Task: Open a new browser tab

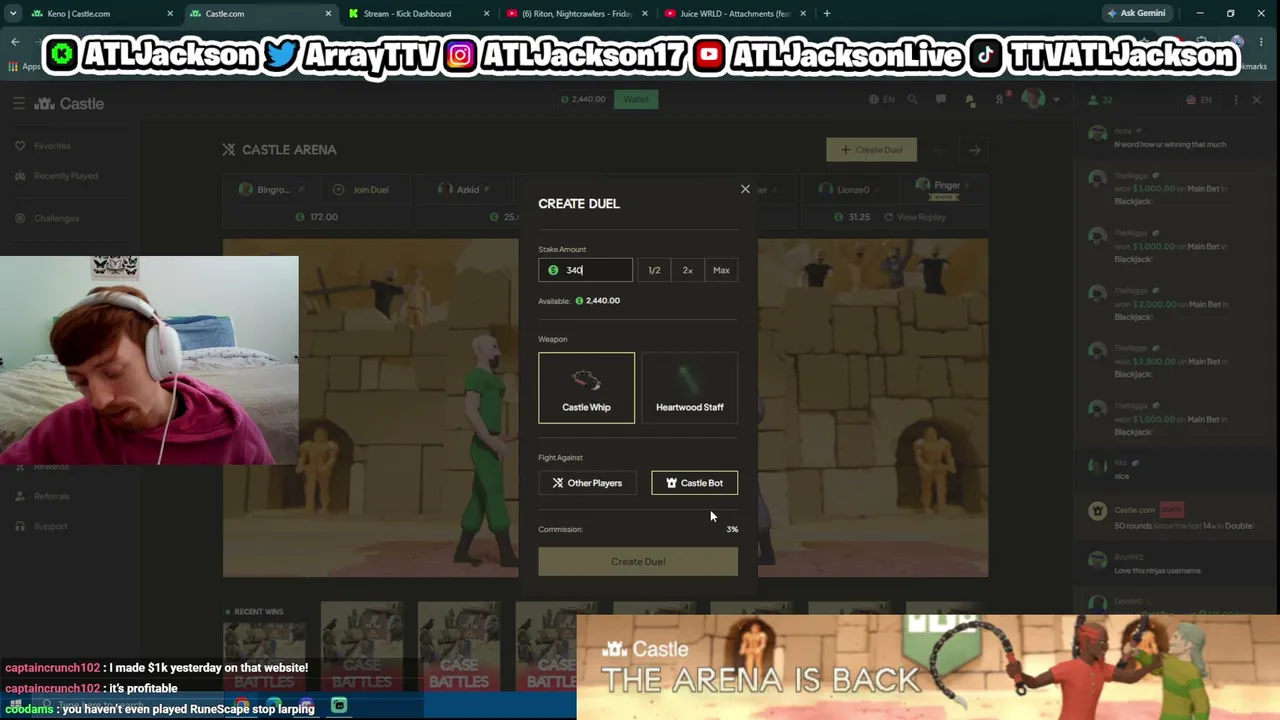Action: (827, 14)
